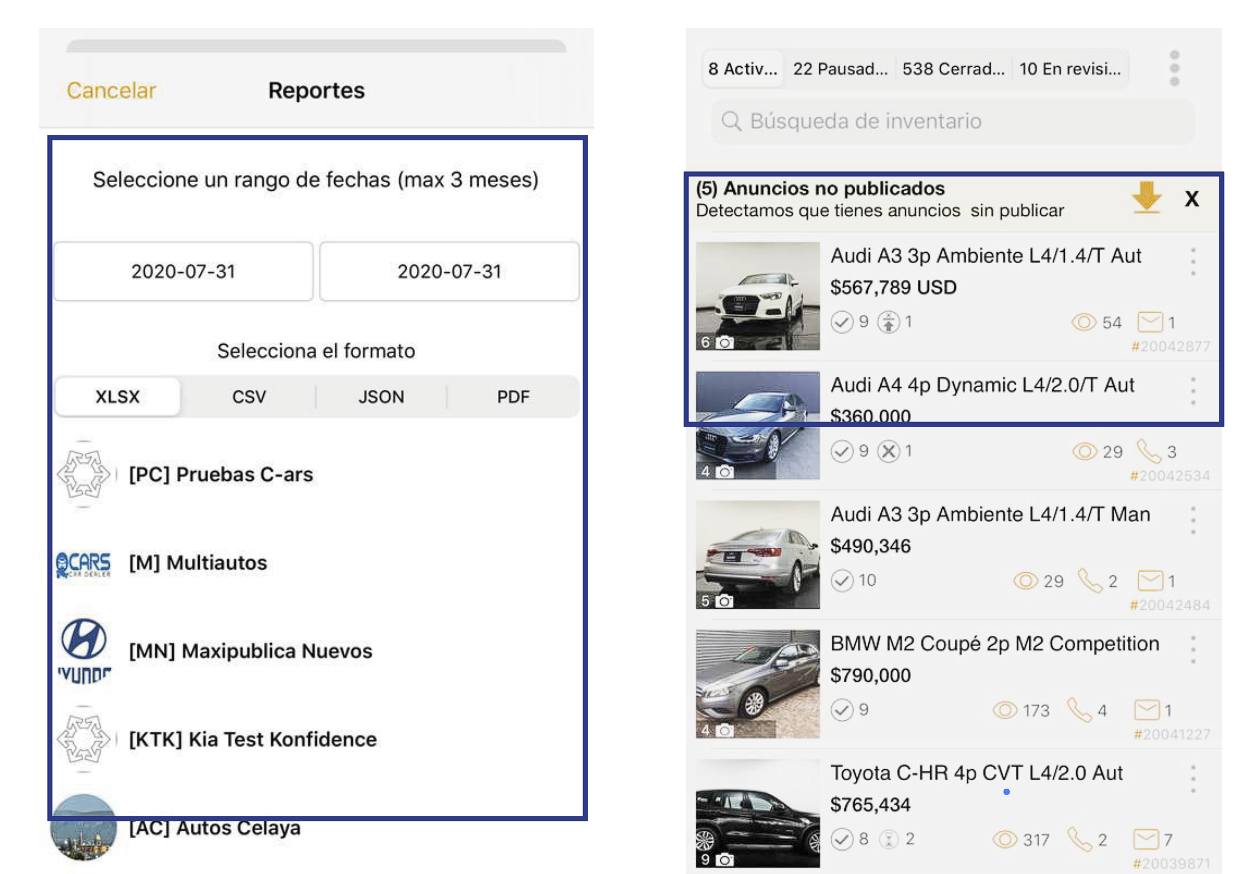1239x874 pixels.
Task: Tap the views eye icon showing 54
Action: [1084, 322]
